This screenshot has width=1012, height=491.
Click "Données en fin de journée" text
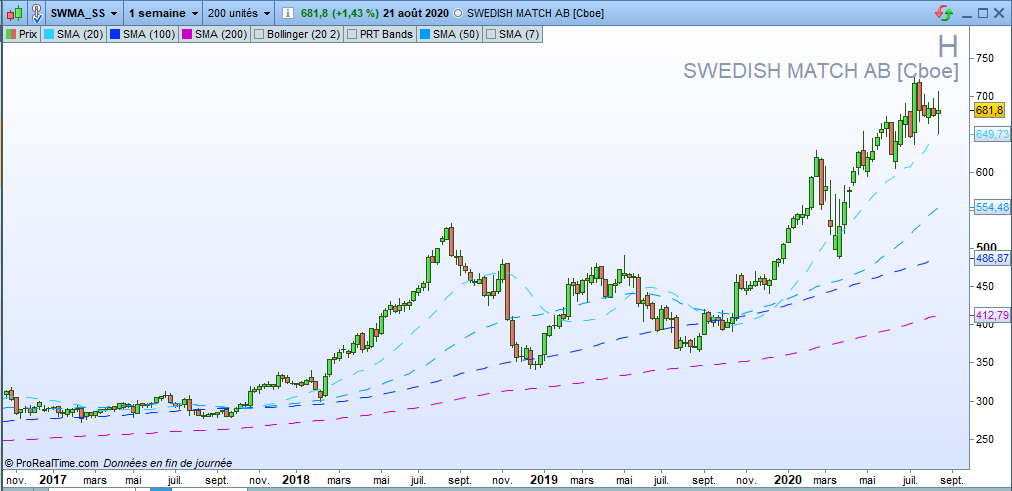(x=167, y=463)
